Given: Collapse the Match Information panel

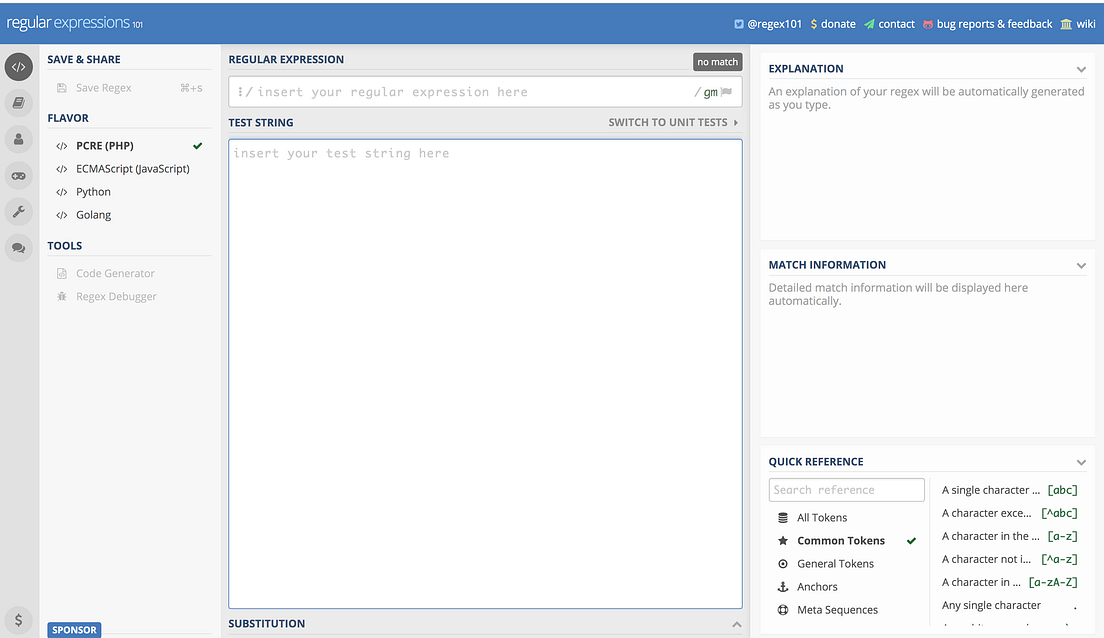Looking at the screenshot, I should (x=1082, y=265).
